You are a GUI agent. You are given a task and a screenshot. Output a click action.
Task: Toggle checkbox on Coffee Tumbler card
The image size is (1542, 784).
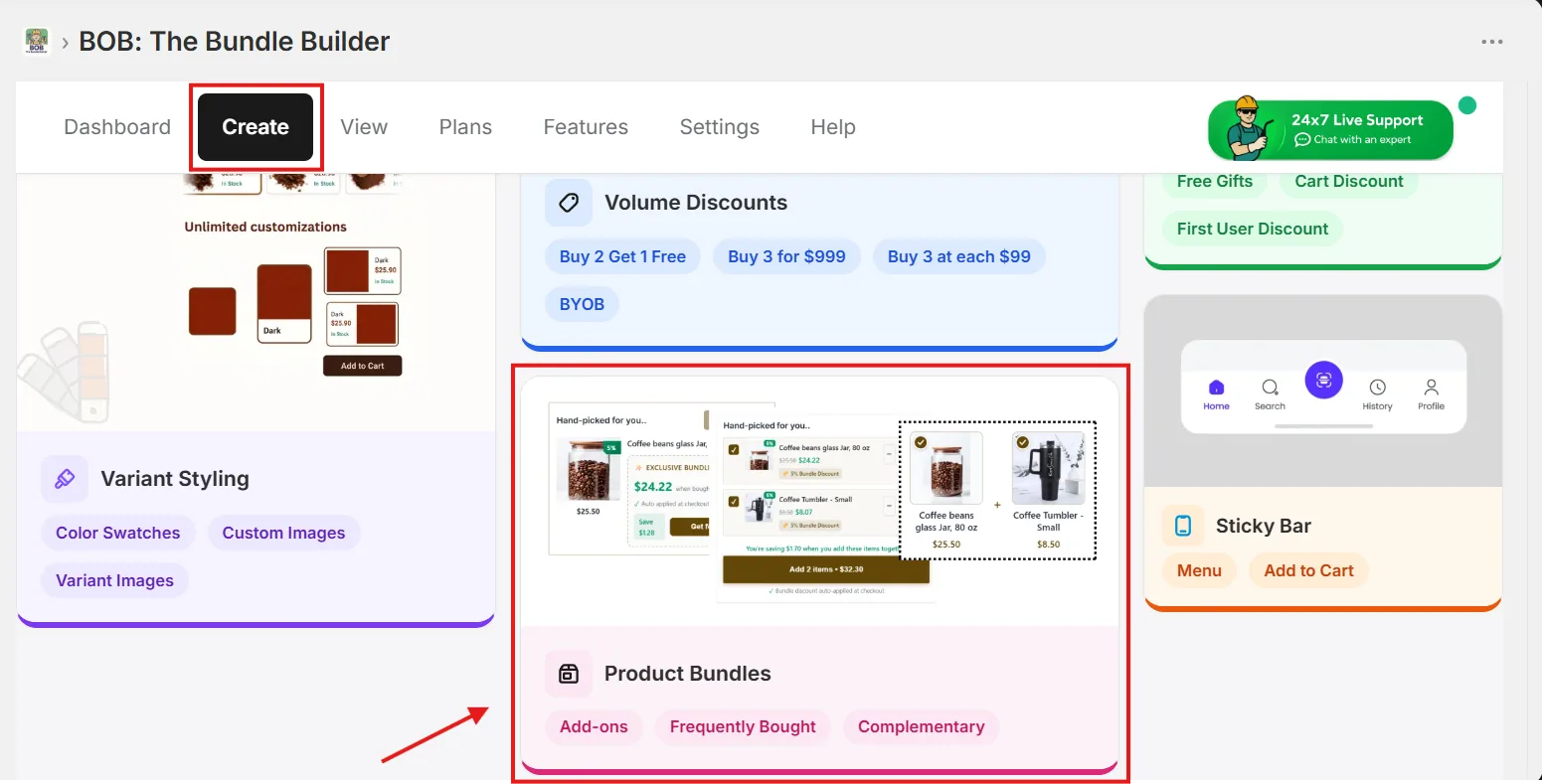pos(1023,443)
